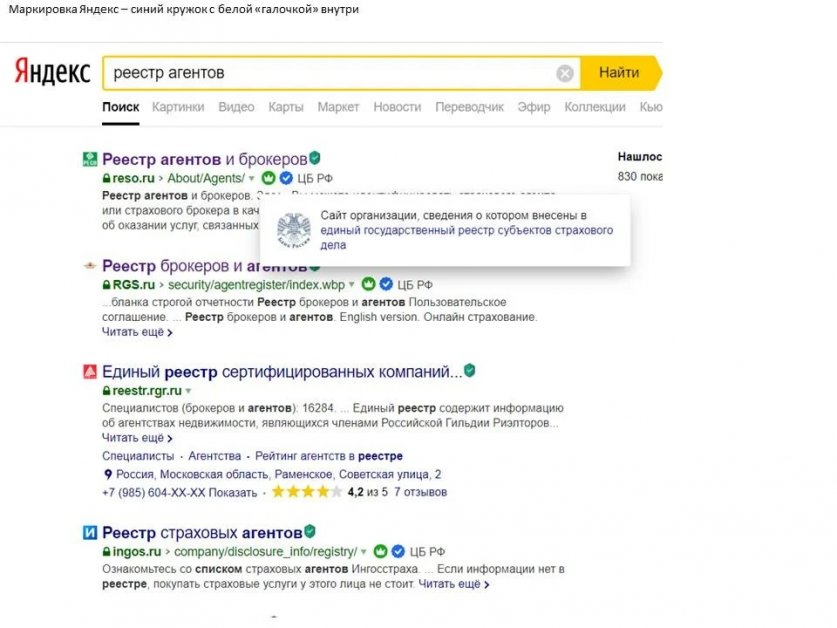Click the map pin icon before Россия address

tap(108, 474)
